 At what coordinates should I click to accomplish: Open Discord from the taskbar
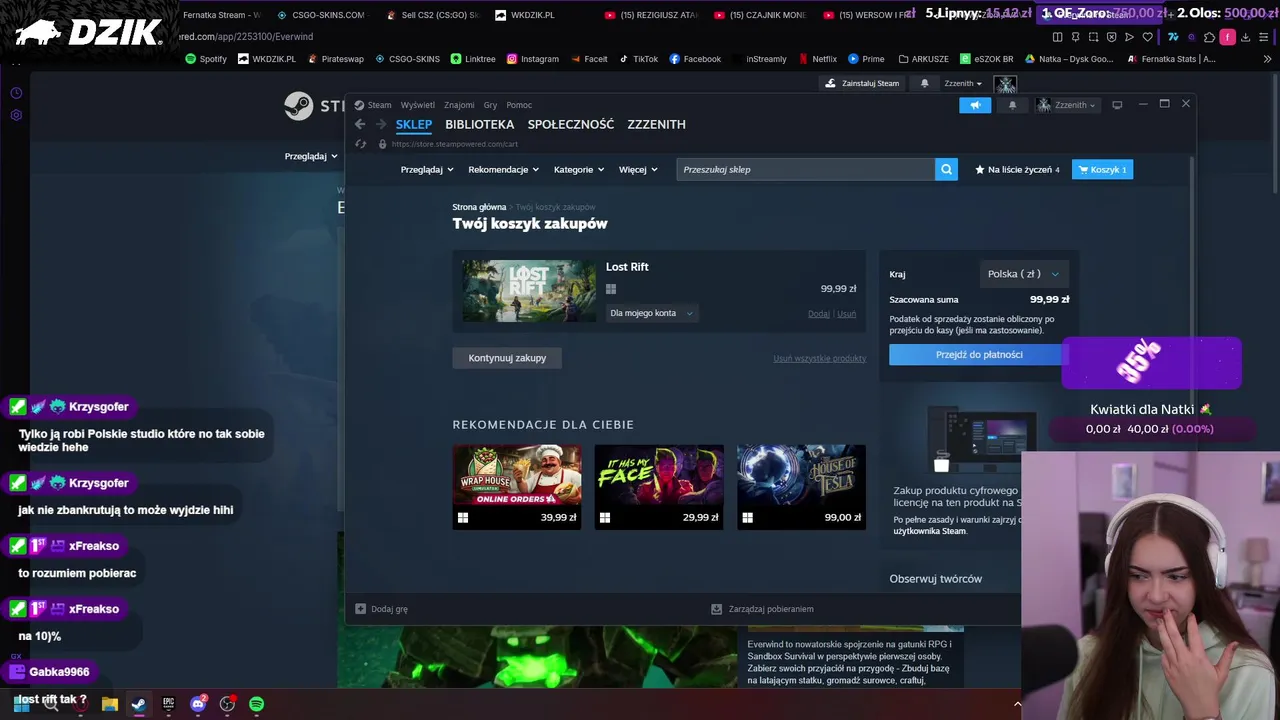pyautogui.click(x=198, y=704)
